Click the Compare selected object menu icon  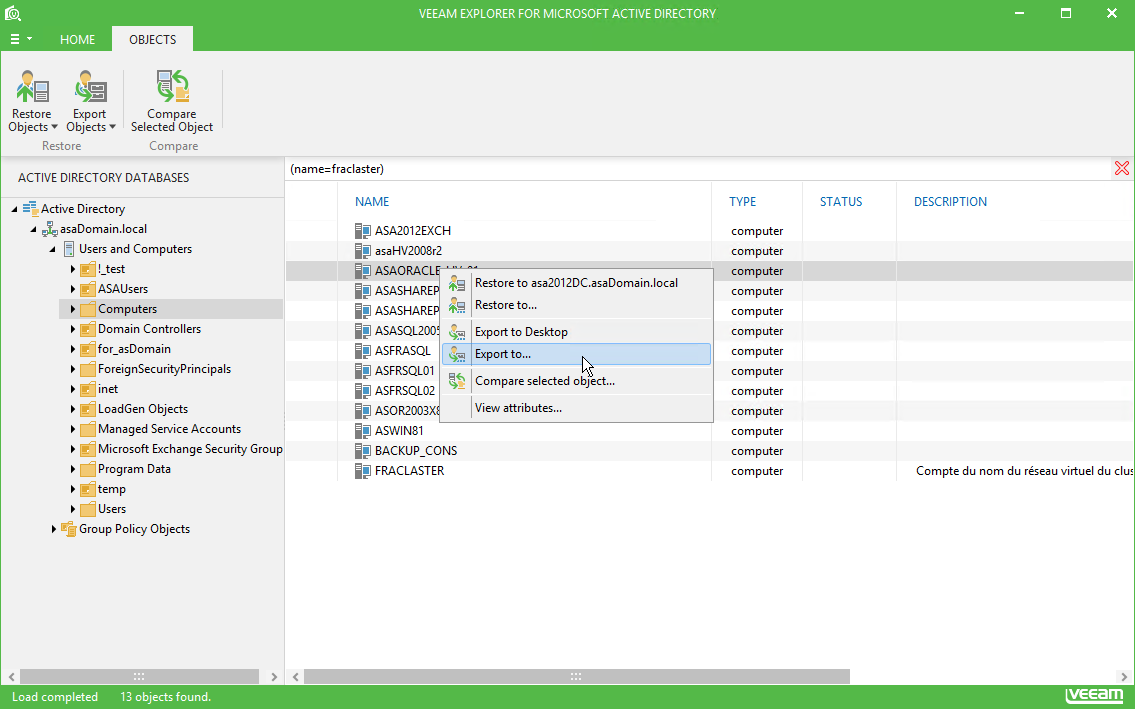coord(457,381)
